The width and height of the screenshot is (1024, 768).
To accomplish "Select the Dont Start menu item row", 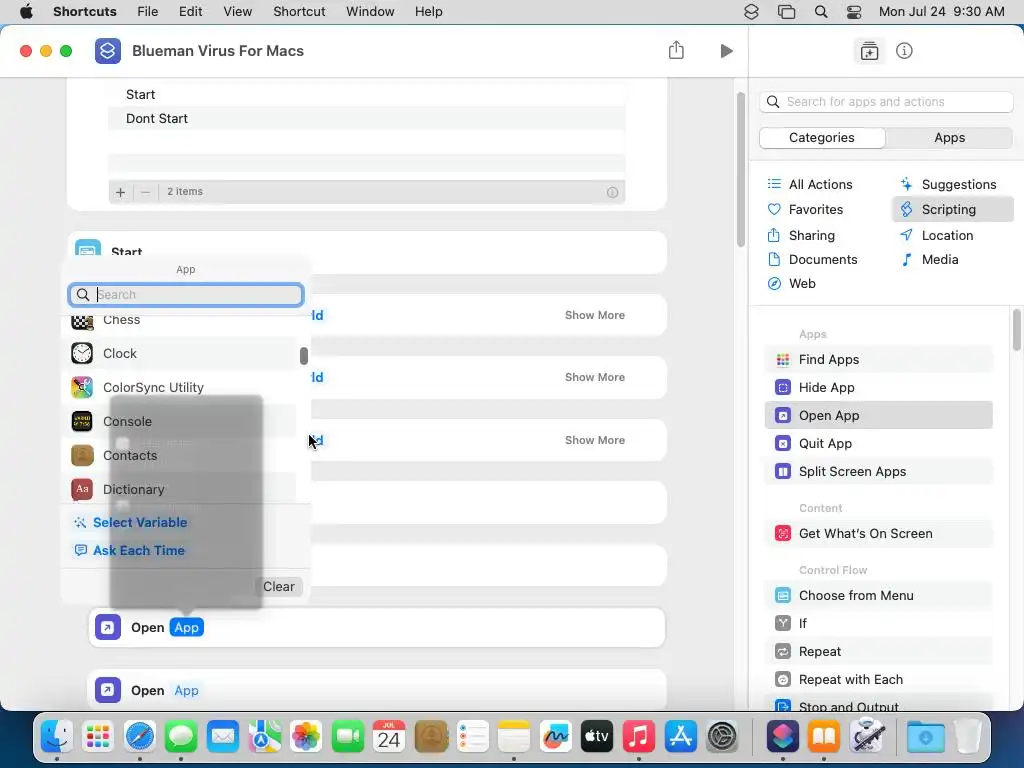I will pos(366,118).
